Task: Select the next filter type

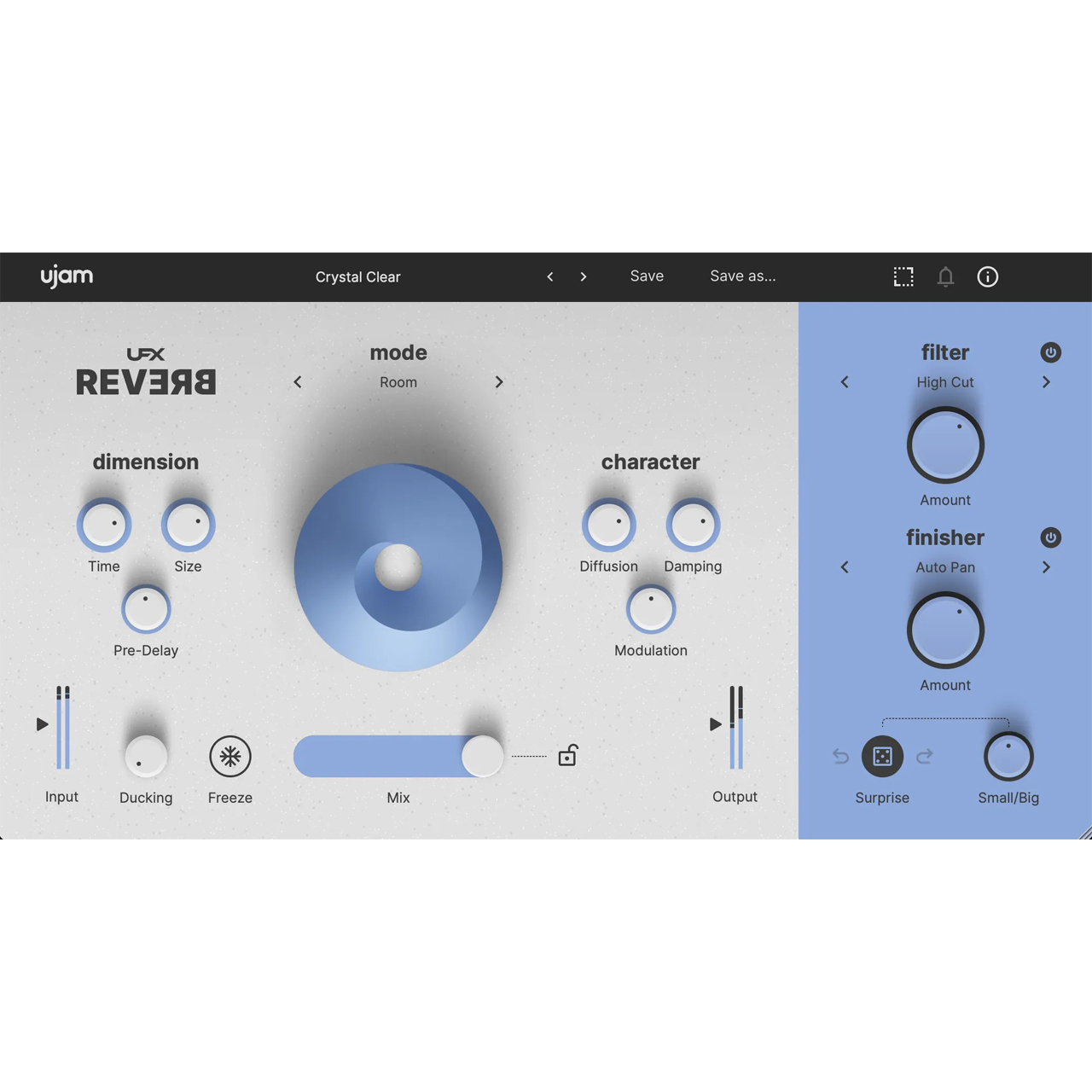Action: (1046, 382)
